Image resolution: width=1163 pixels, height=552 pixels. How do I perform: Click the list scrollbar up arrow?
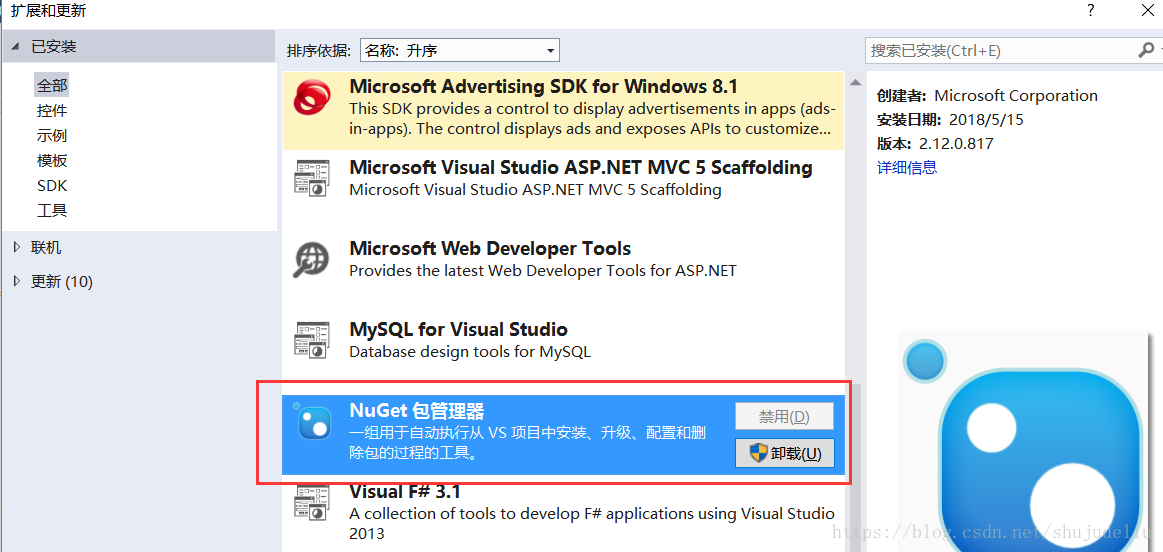pyautogui.click(x=855, y=82)
